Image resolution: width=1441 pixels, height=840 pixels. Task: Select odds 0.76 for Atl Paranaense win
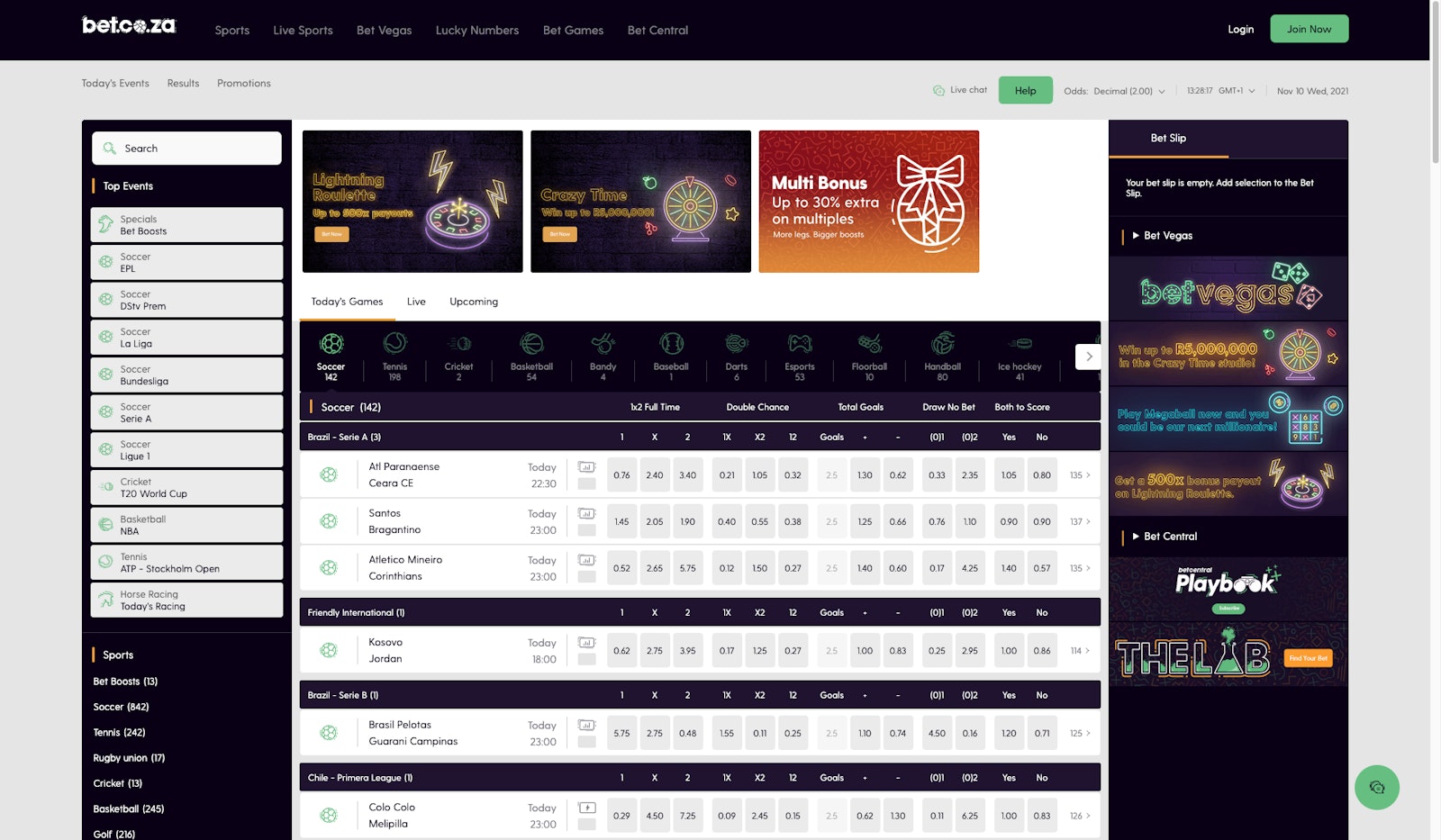pyautogui.click(x=621, y=475)
